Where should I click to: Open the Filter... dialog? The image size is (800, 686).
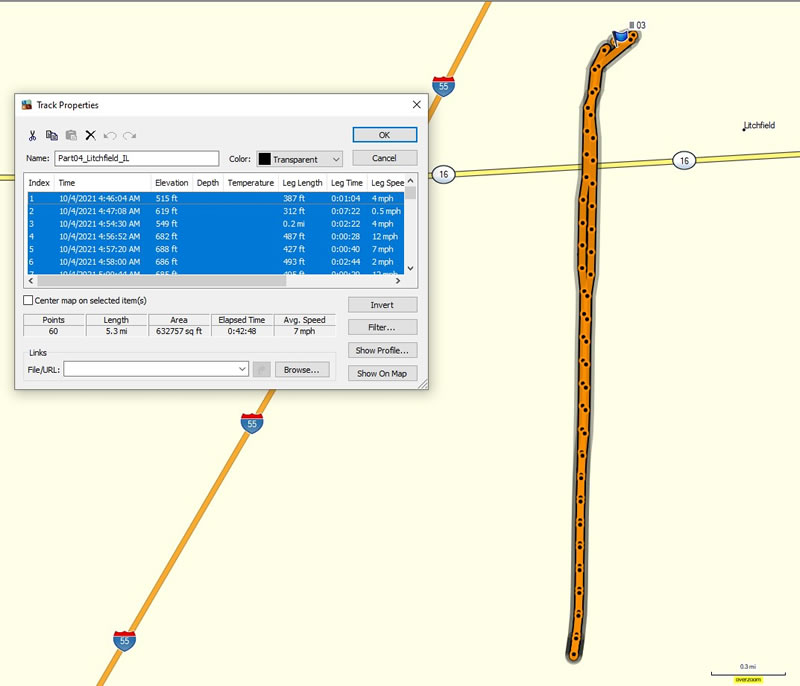pos(382,327)
